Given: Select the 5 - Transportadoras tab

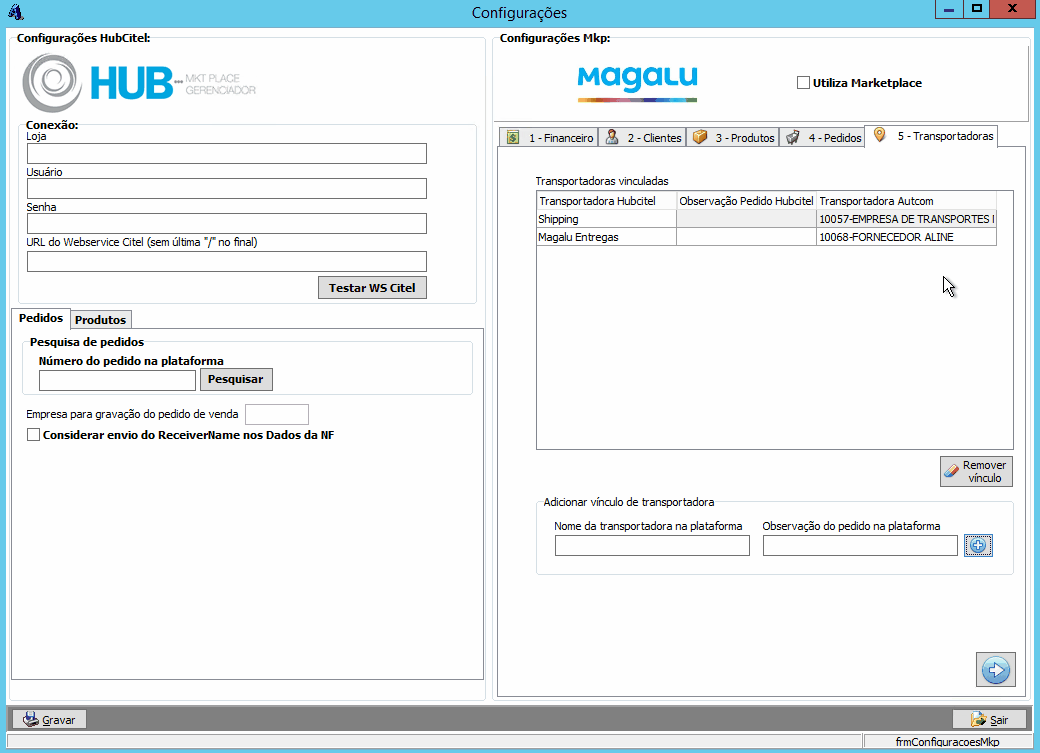Looking at the screenshot, I should point(932,136).
